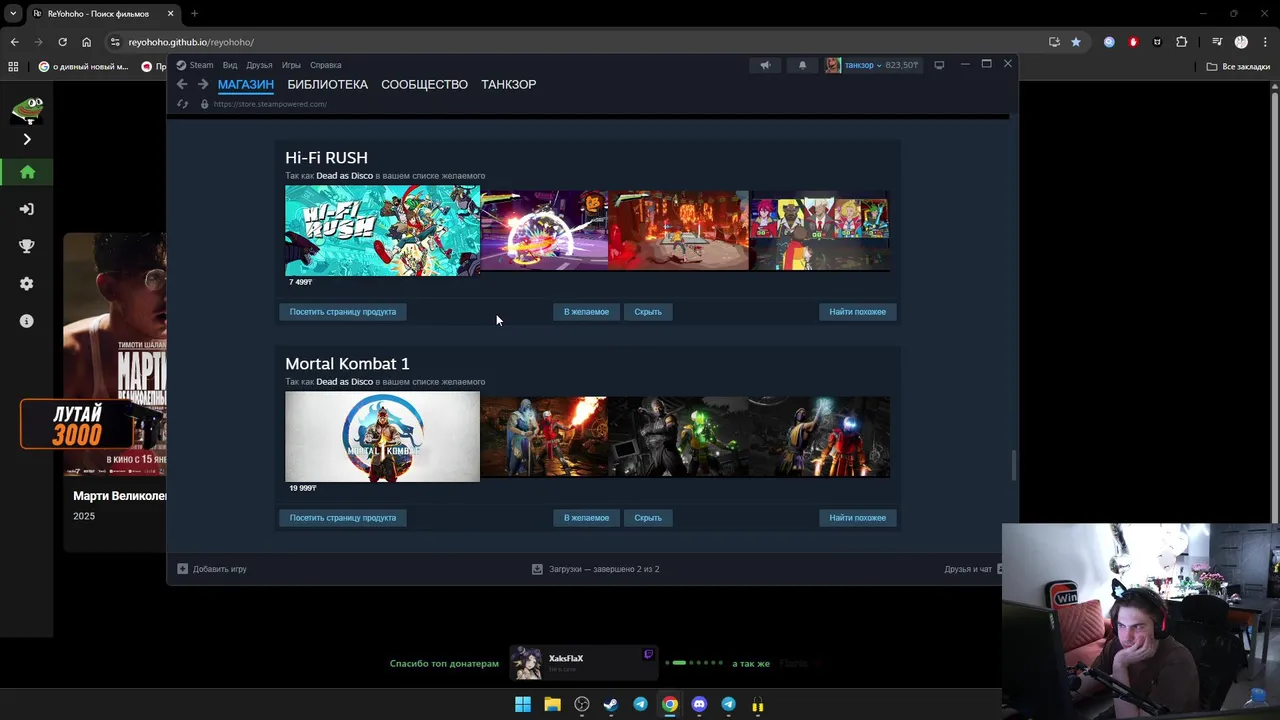Open the Игры menu
The height and width of the screenshot is (720, 1280).
[291, 65]
